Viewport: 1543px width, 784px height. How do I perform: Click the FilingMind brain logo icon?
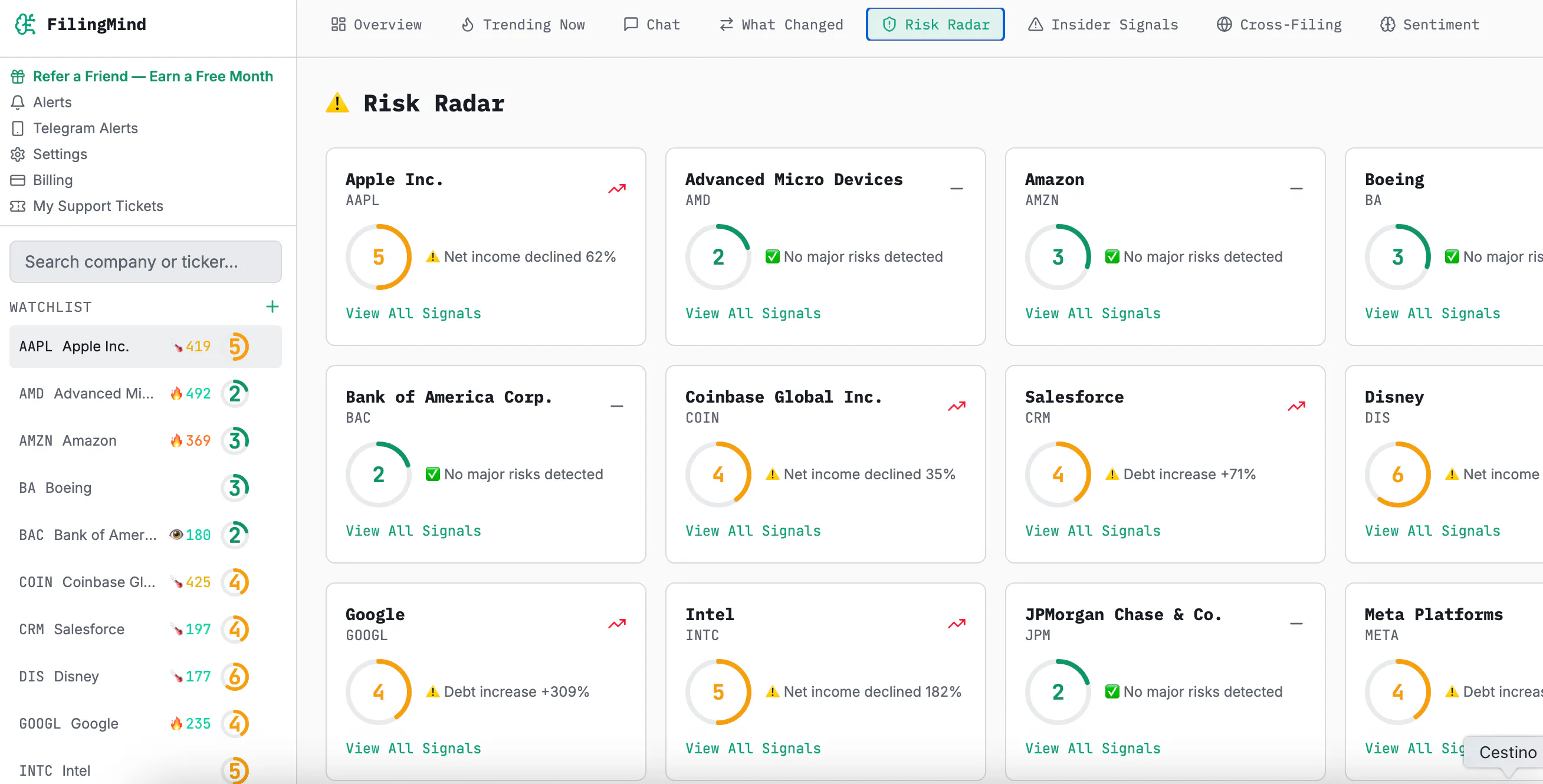[x=25, y=24]
